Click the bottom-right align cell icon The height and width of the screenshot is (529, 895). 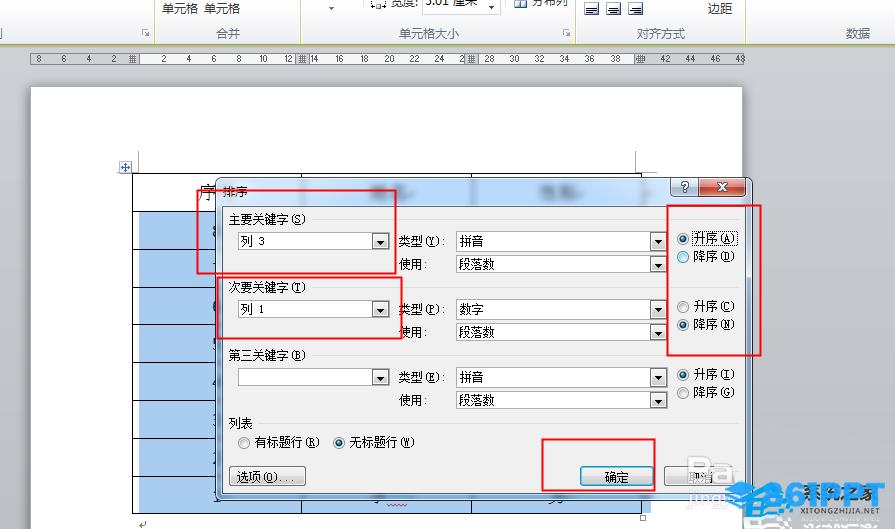635,9
